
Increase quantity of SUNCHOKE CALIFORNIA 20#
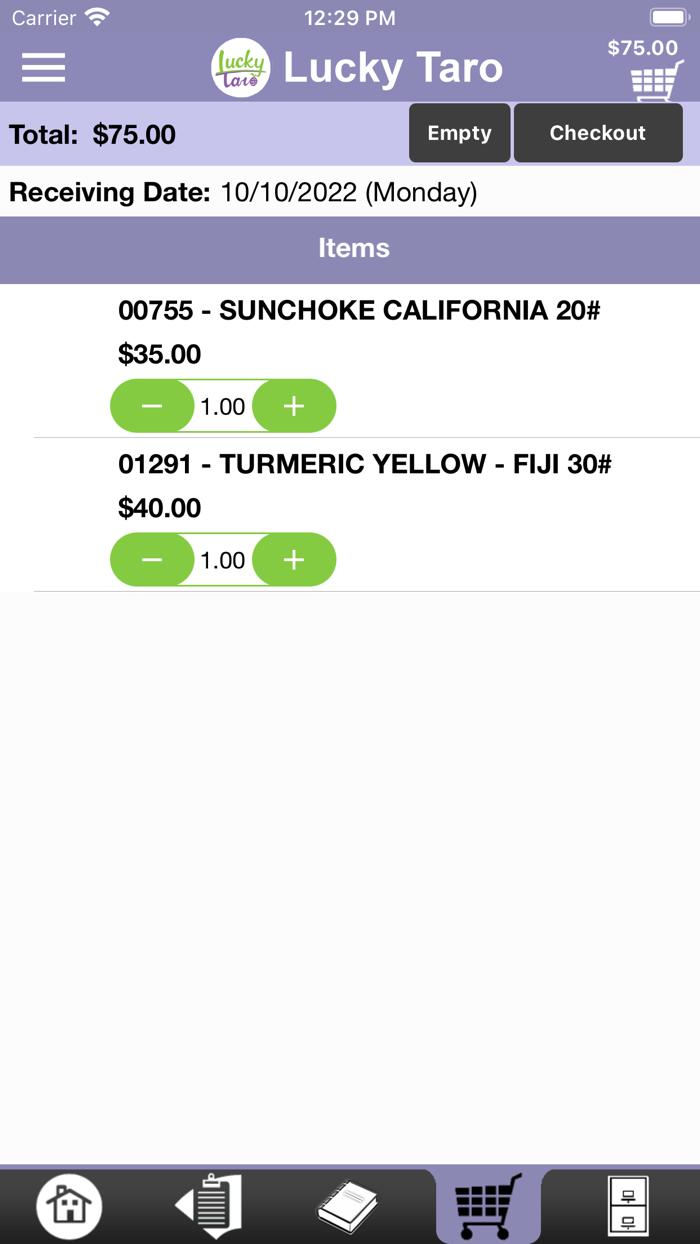[294, 406]
